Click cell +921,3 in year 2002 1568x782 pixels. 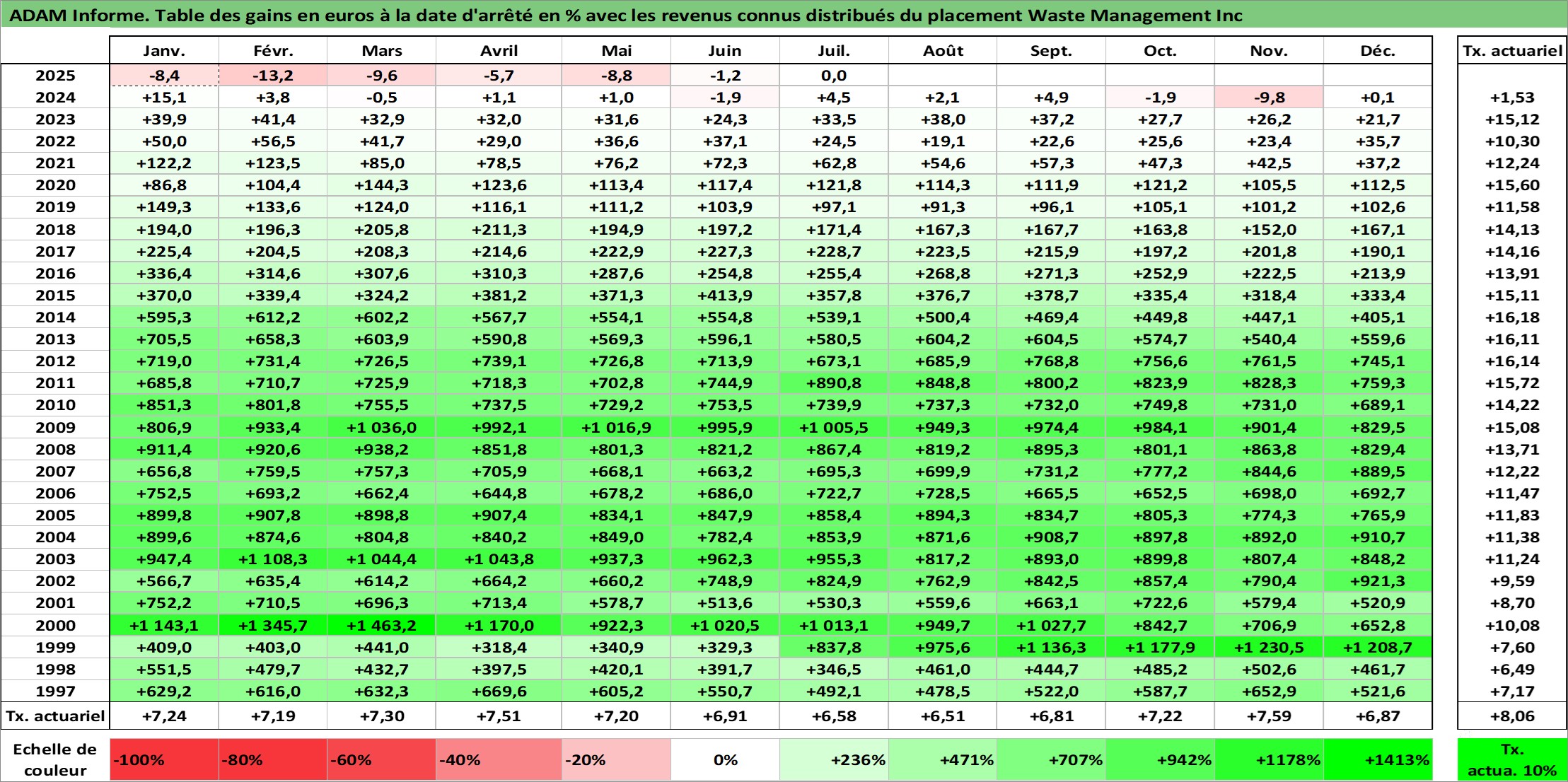pos(1378,581)
